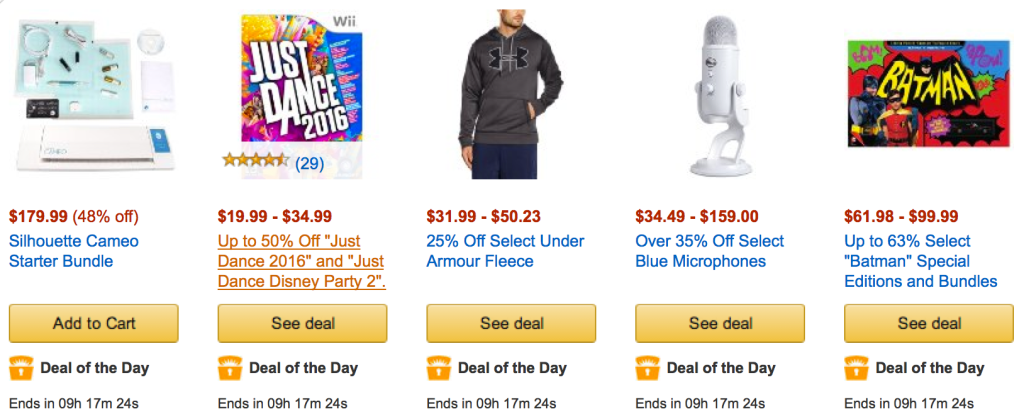The image size is (1024, 419).
Task: Open the 29 reviews link
Action: tap(309, 162)
